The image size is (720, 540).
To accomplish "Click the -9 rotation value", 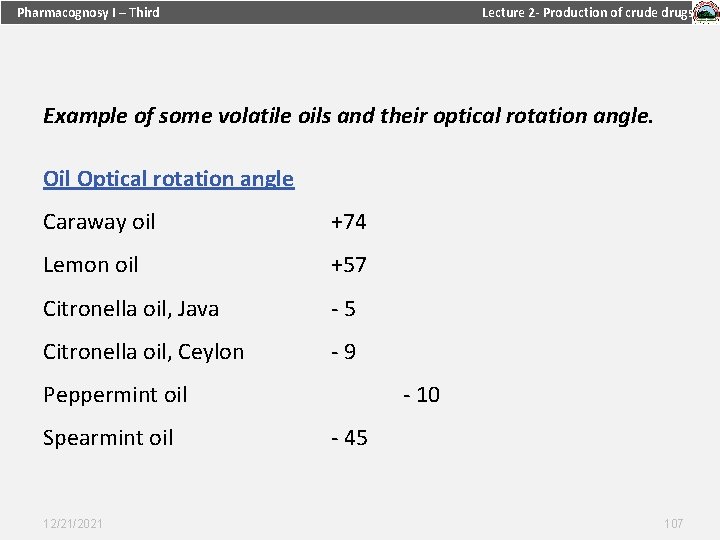I will point(344,352).
